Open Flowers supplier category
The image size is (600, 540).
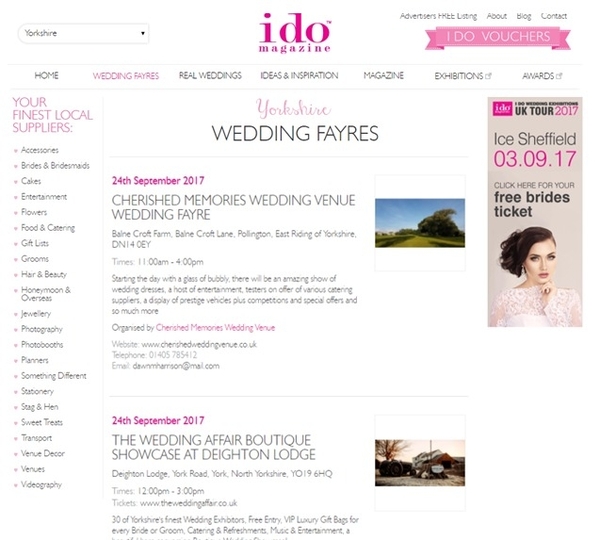click(34, 212)
